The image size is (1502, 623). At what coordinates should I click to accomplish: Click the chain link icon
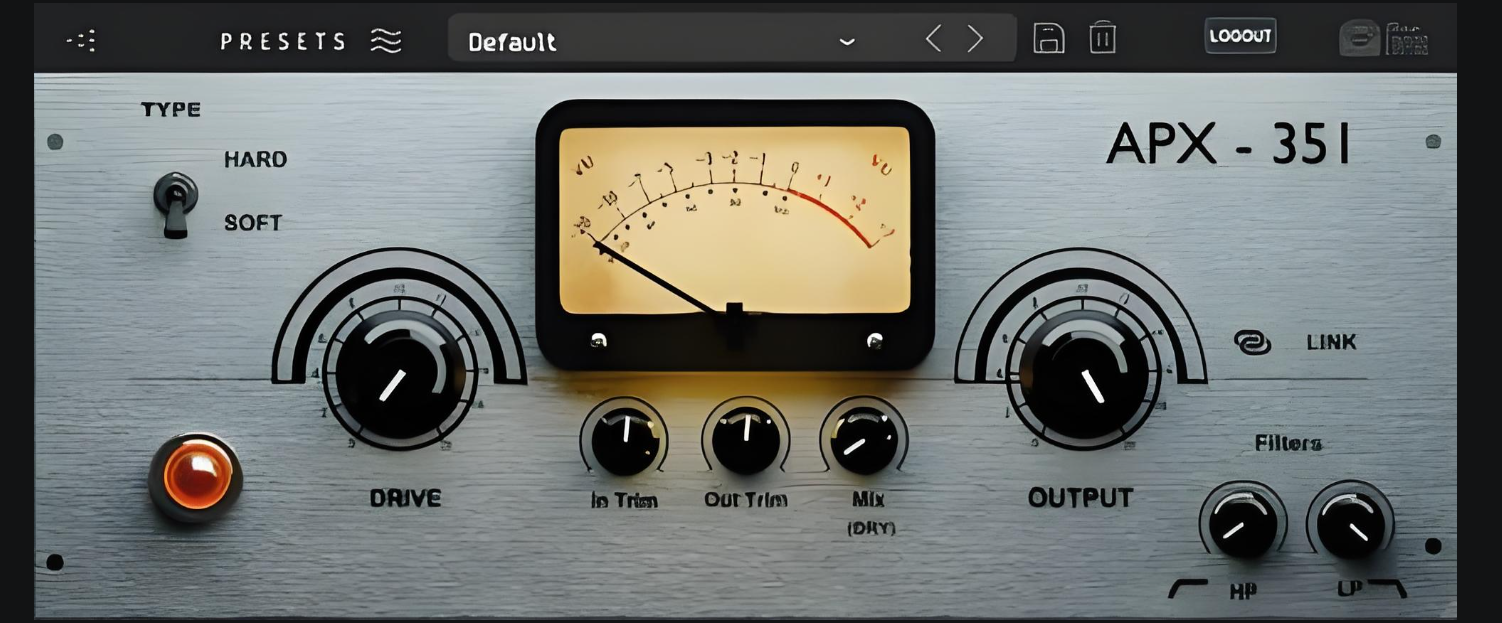1252,343
